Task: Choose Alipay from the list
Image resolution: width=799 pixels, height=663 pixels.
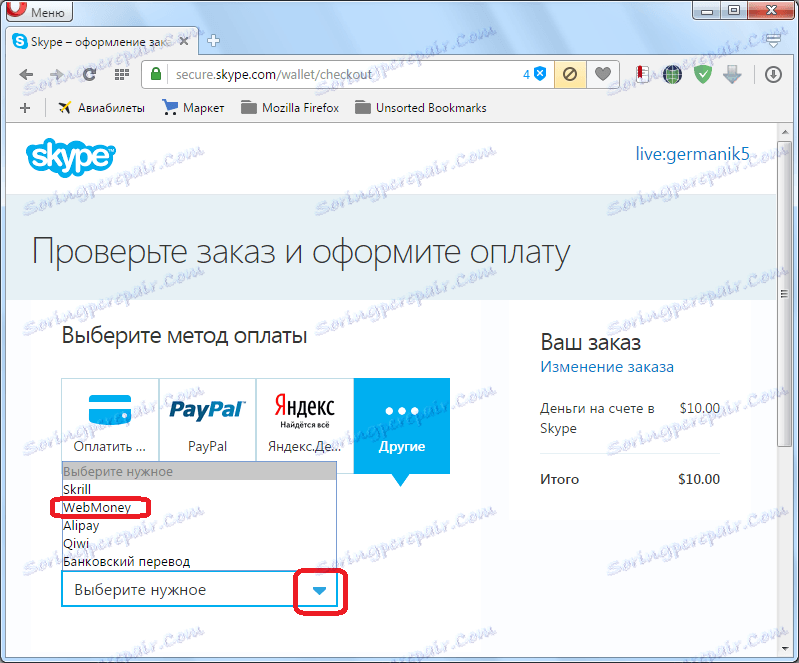Action: point(199,525)
